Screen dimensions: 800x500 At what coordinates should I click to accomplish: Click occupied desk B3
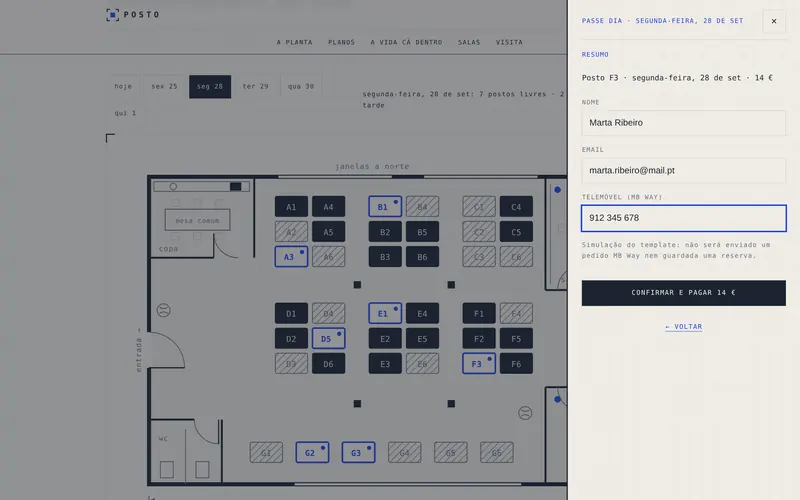385,257
